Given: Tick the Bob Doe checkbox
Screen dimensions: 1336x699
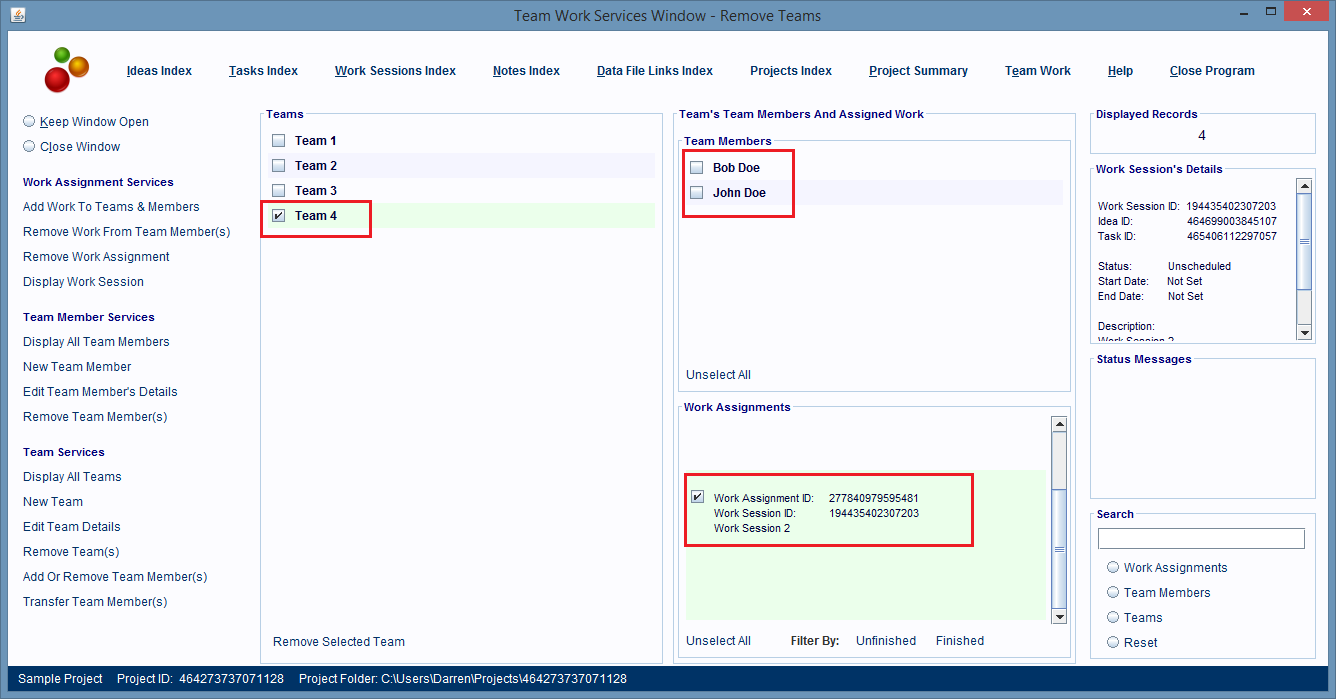Looking at the screenshot, I should [x=697, y=168].
